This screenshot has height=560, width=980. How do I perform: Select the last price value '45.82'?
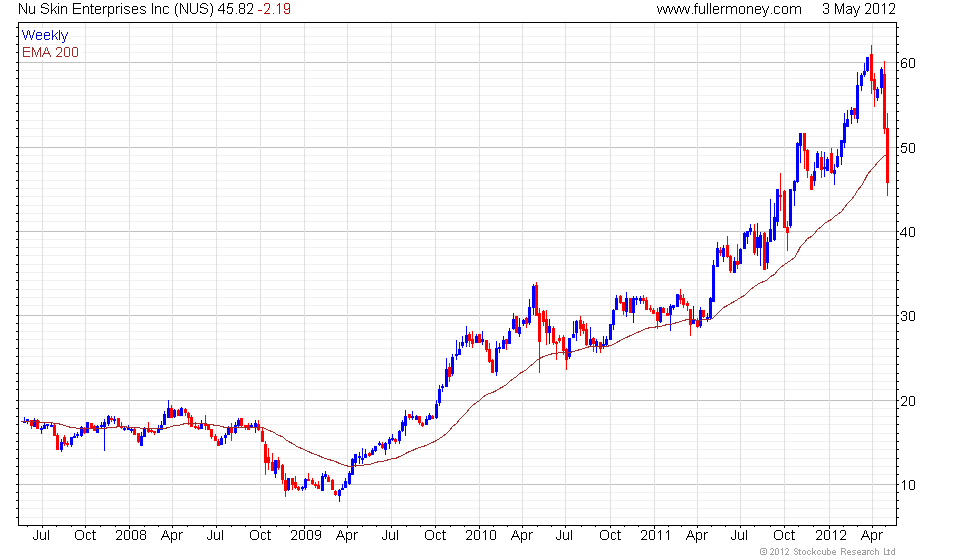(236, 9)
